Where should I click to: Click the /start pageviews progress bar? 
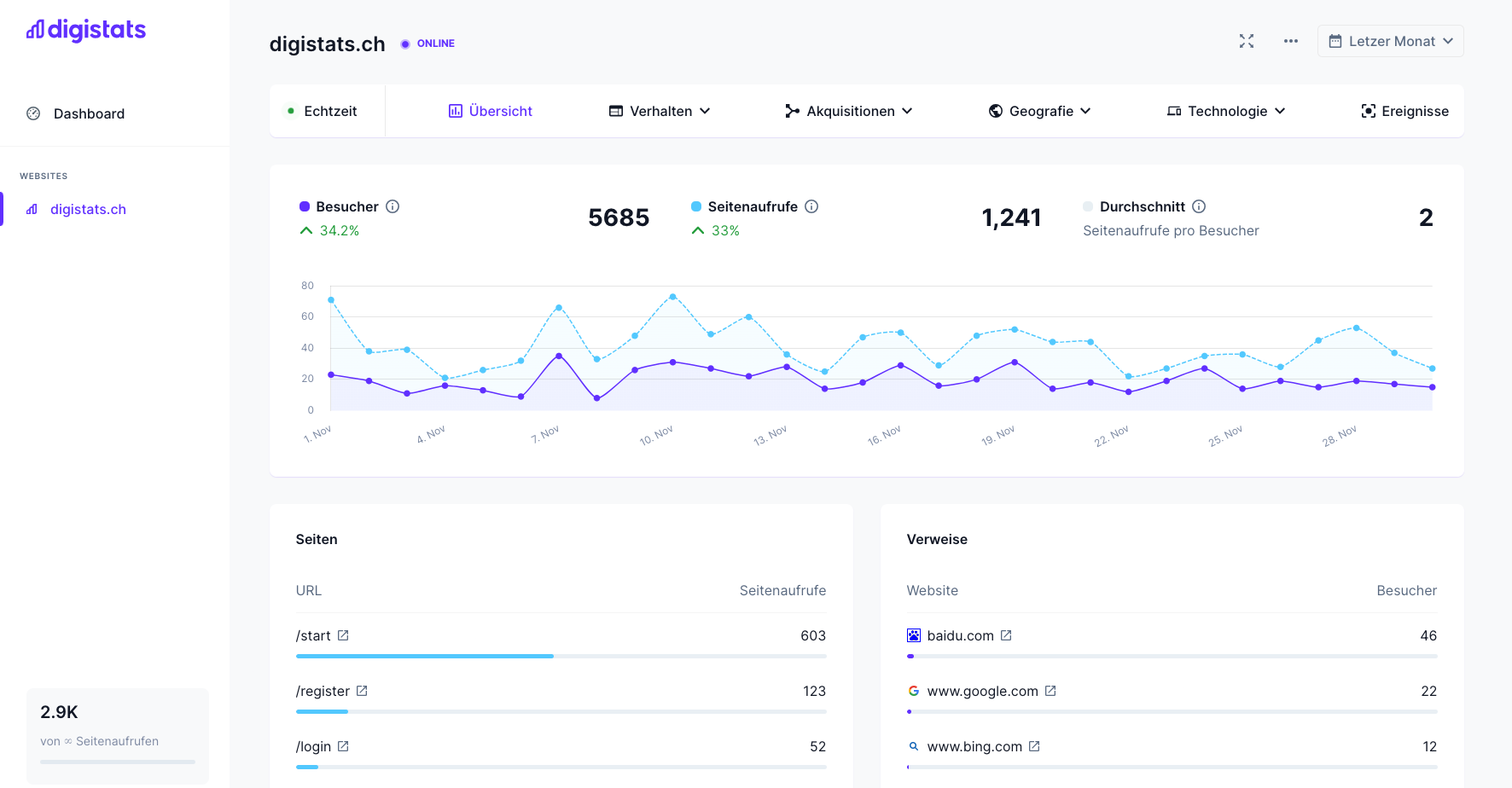click(x=561, y=656)
